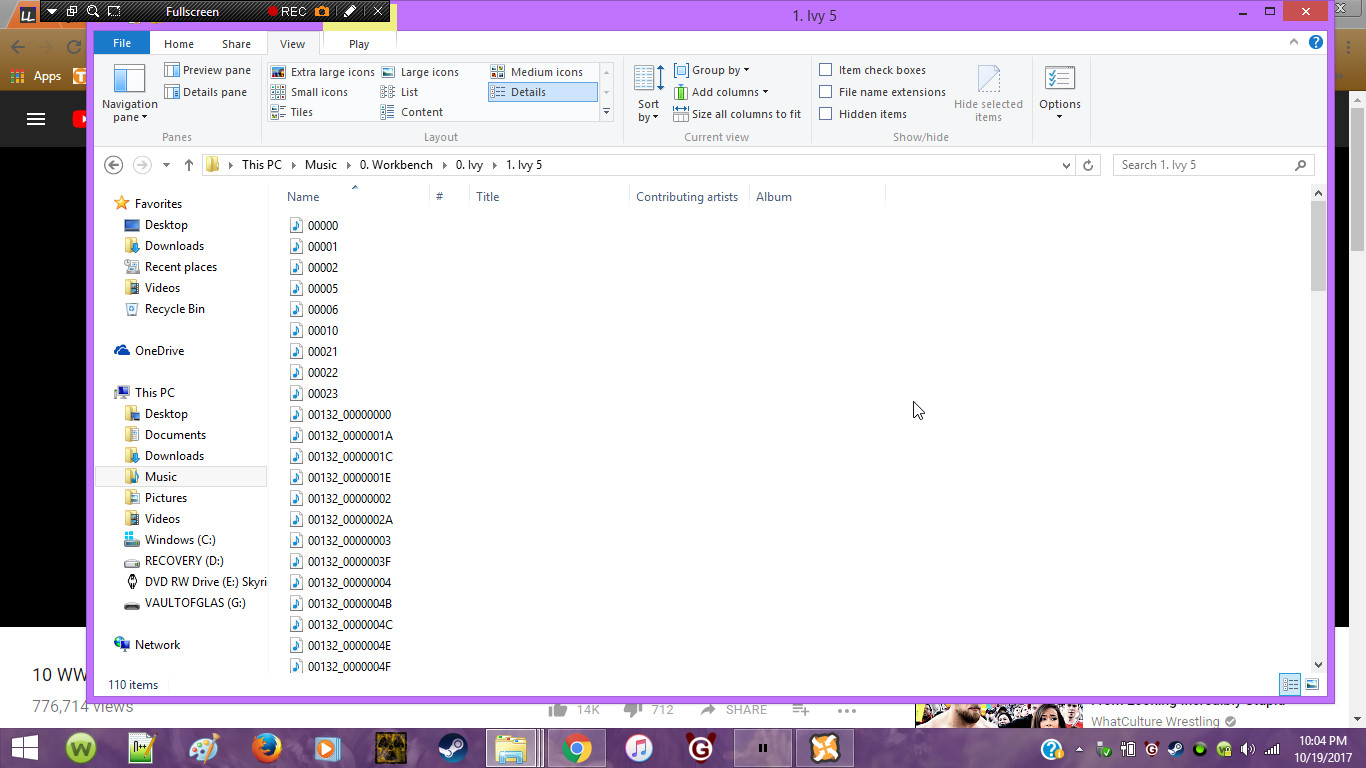Select the View ribbon tab
This screenshot has height=768, width=1366.
(x=293, y=44)
